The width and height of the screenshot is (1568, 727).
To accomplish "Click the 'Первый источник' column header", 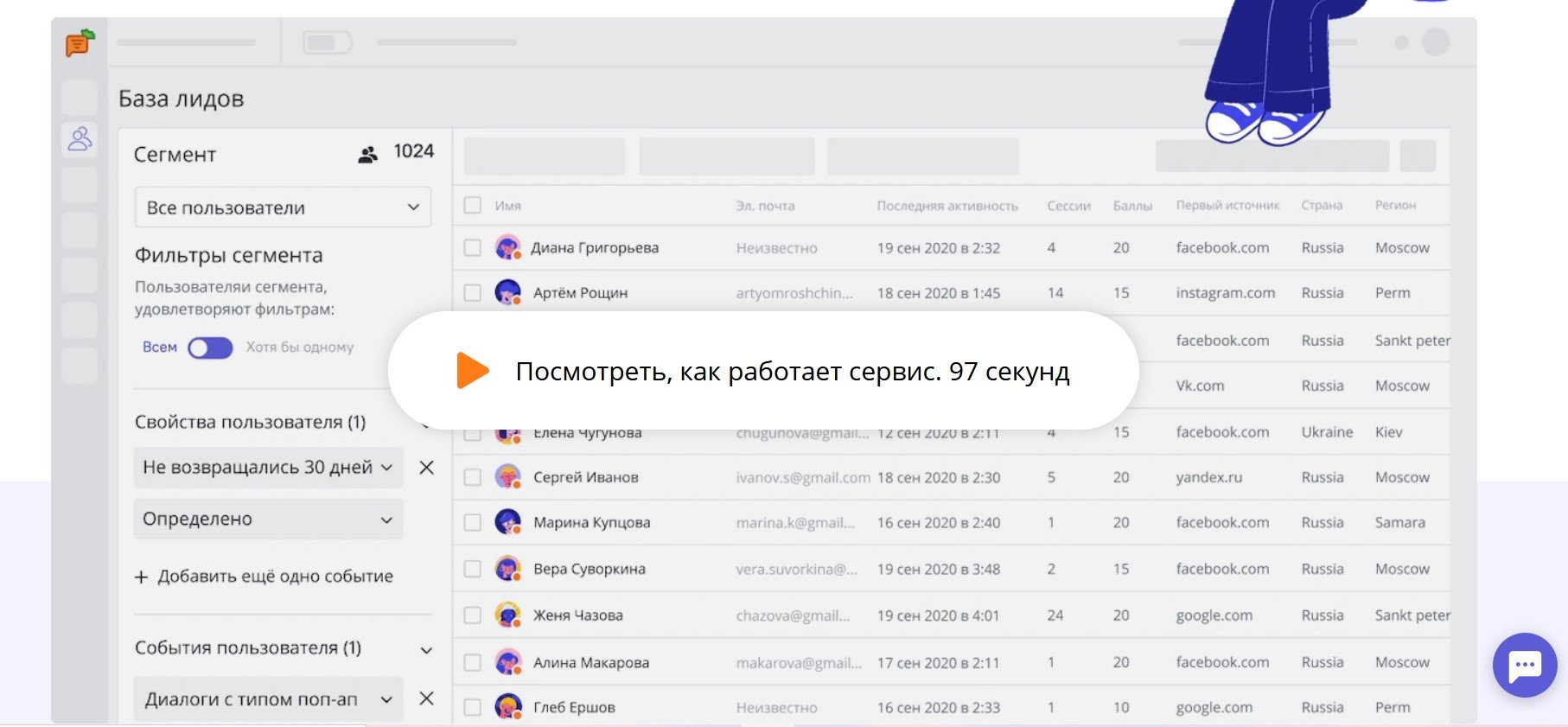I will (1227, 206).
